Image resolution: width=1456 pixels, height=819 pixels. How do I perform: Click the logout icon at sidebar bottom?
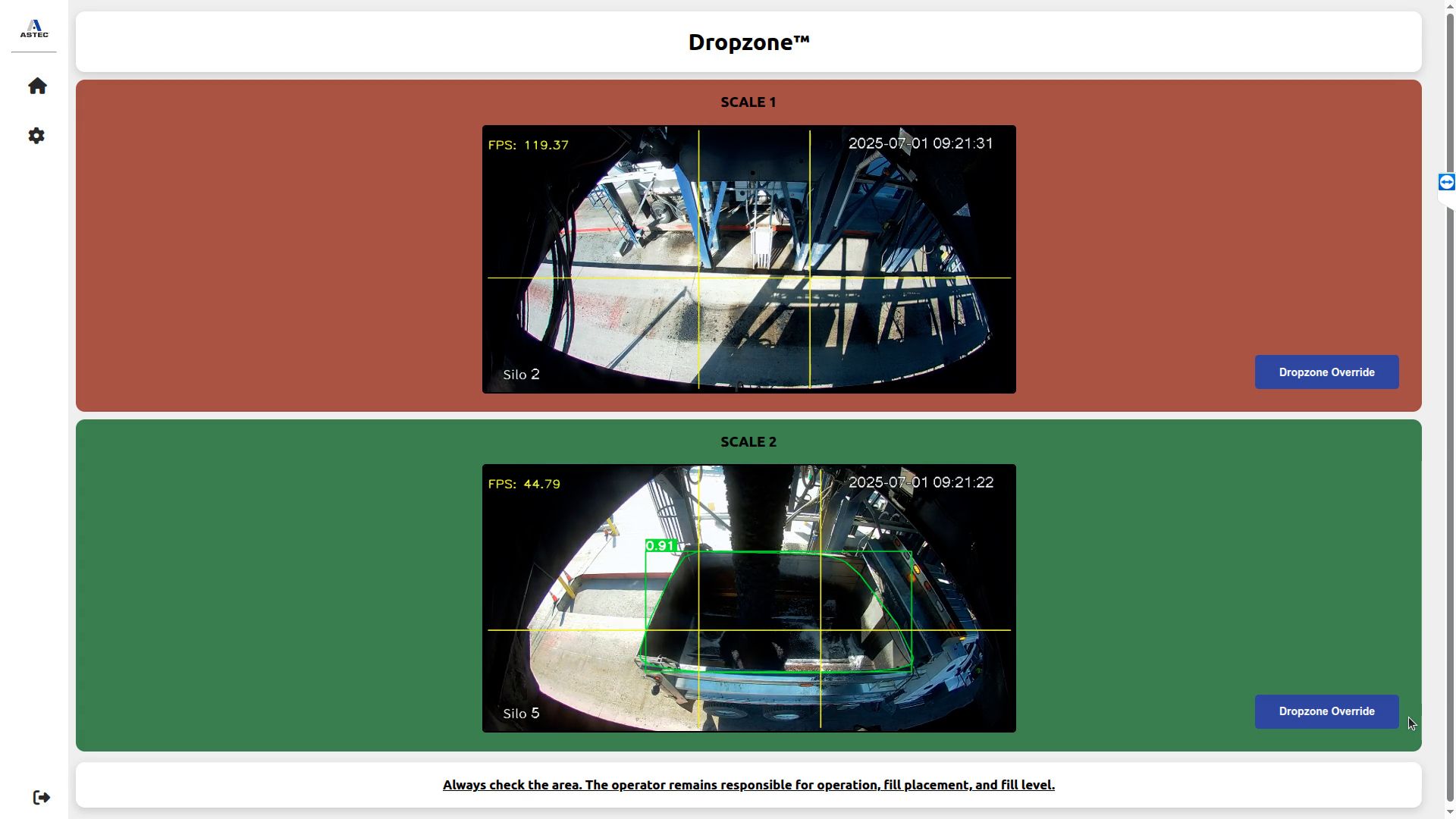(42, 797)
